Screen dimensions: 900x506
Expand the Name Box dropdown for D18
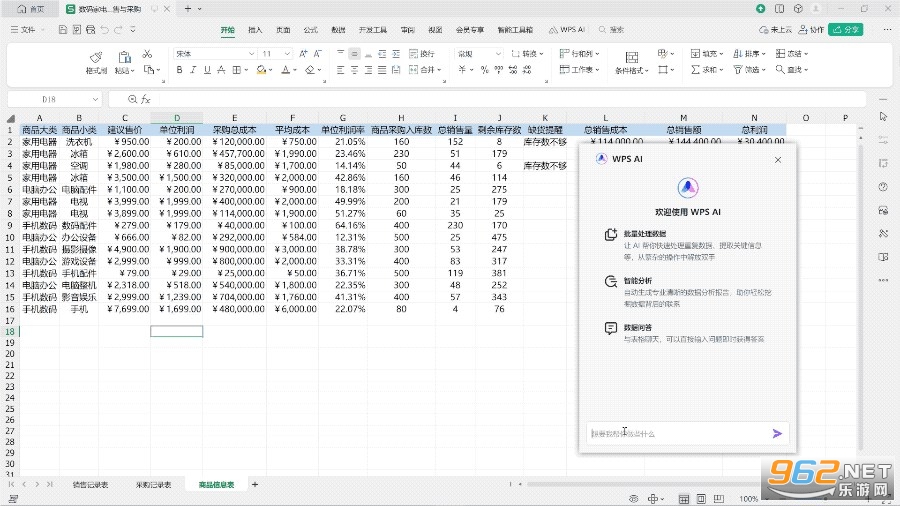click(x=95, y=99)
